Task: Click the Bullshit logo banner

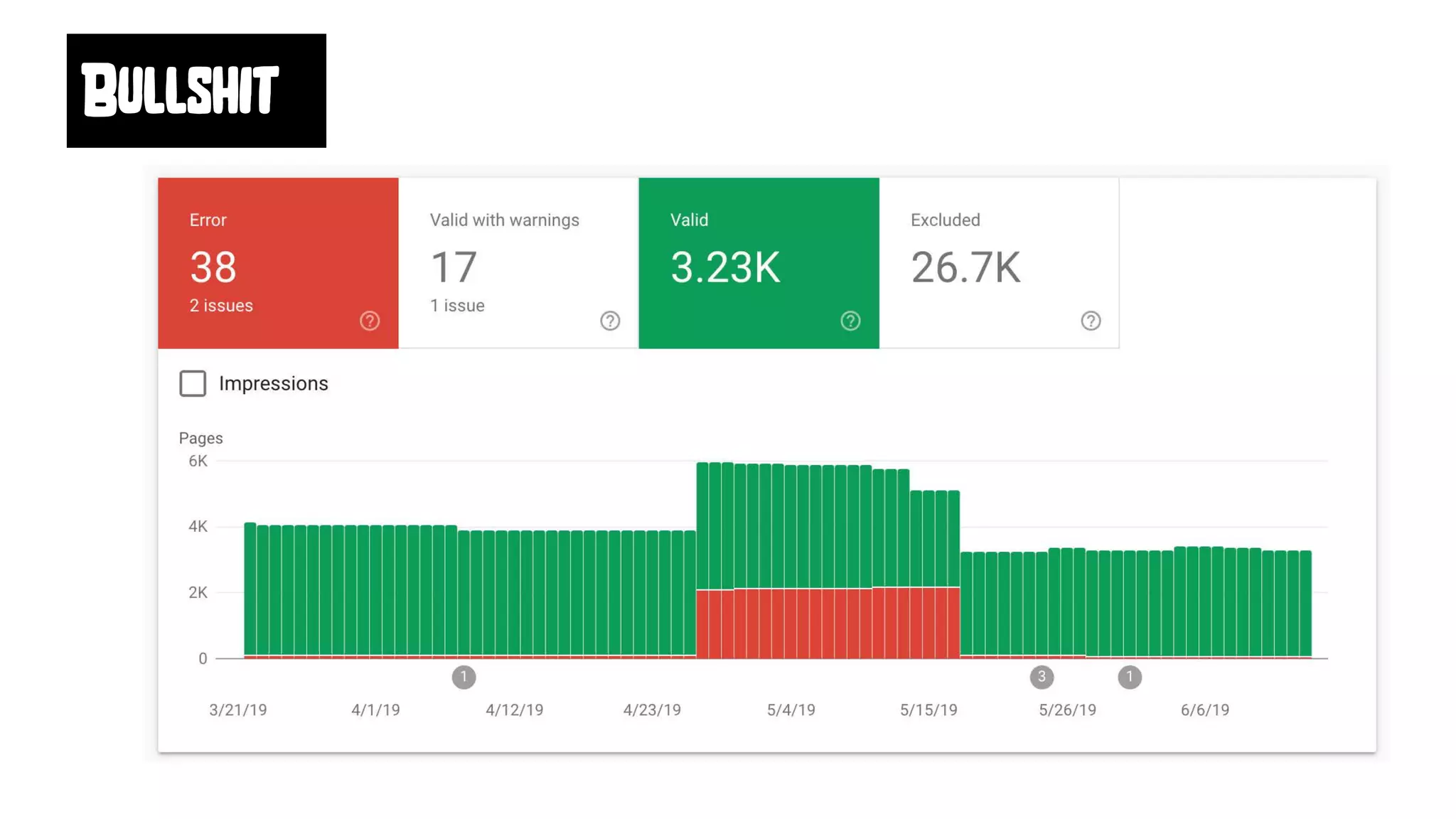Action: (196, 90)
